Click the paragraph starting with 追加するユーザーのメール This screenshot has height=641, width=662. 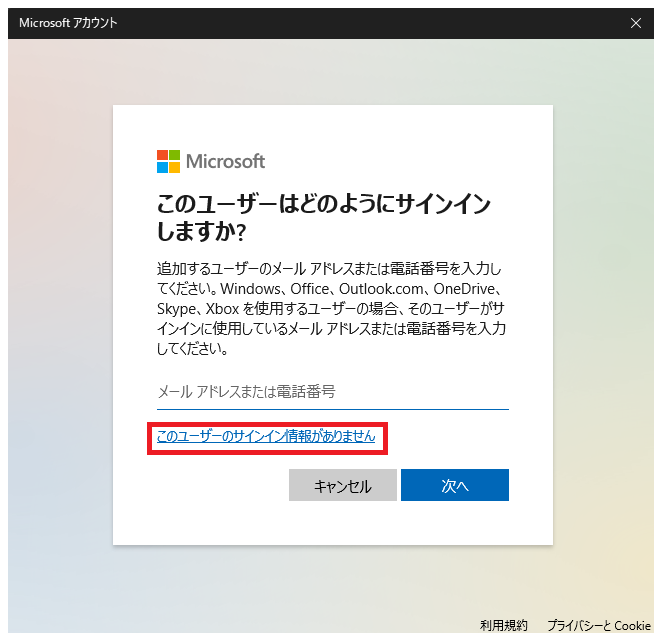click(331, 309)
